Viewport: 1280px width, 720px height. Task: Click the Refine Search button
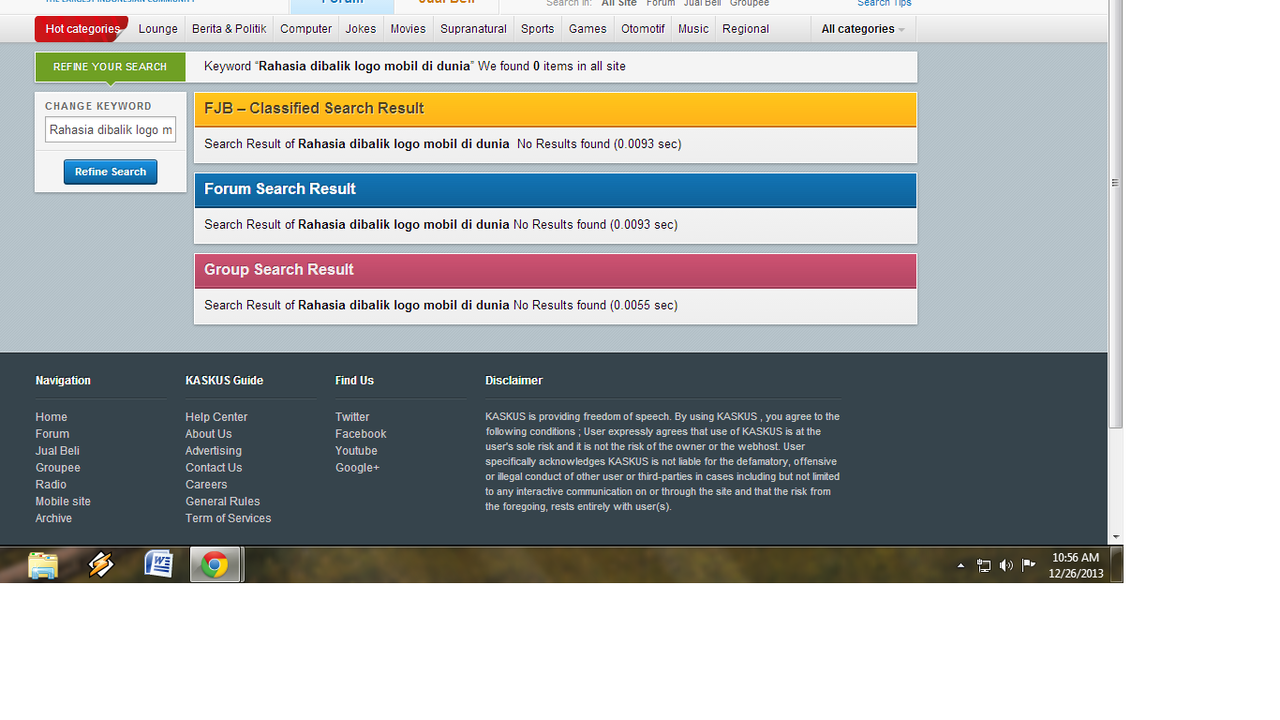110,172
